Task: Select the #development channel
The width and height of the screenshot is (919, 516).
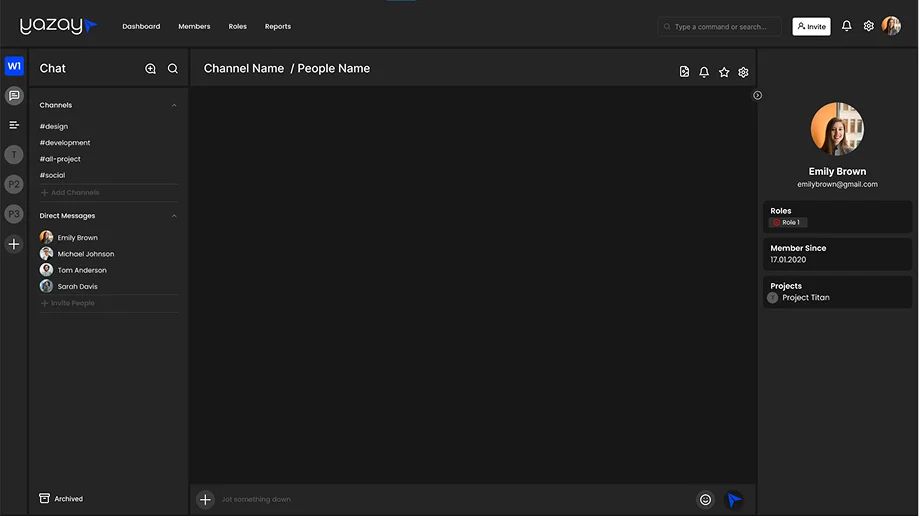Action: [x=65, y=143]
